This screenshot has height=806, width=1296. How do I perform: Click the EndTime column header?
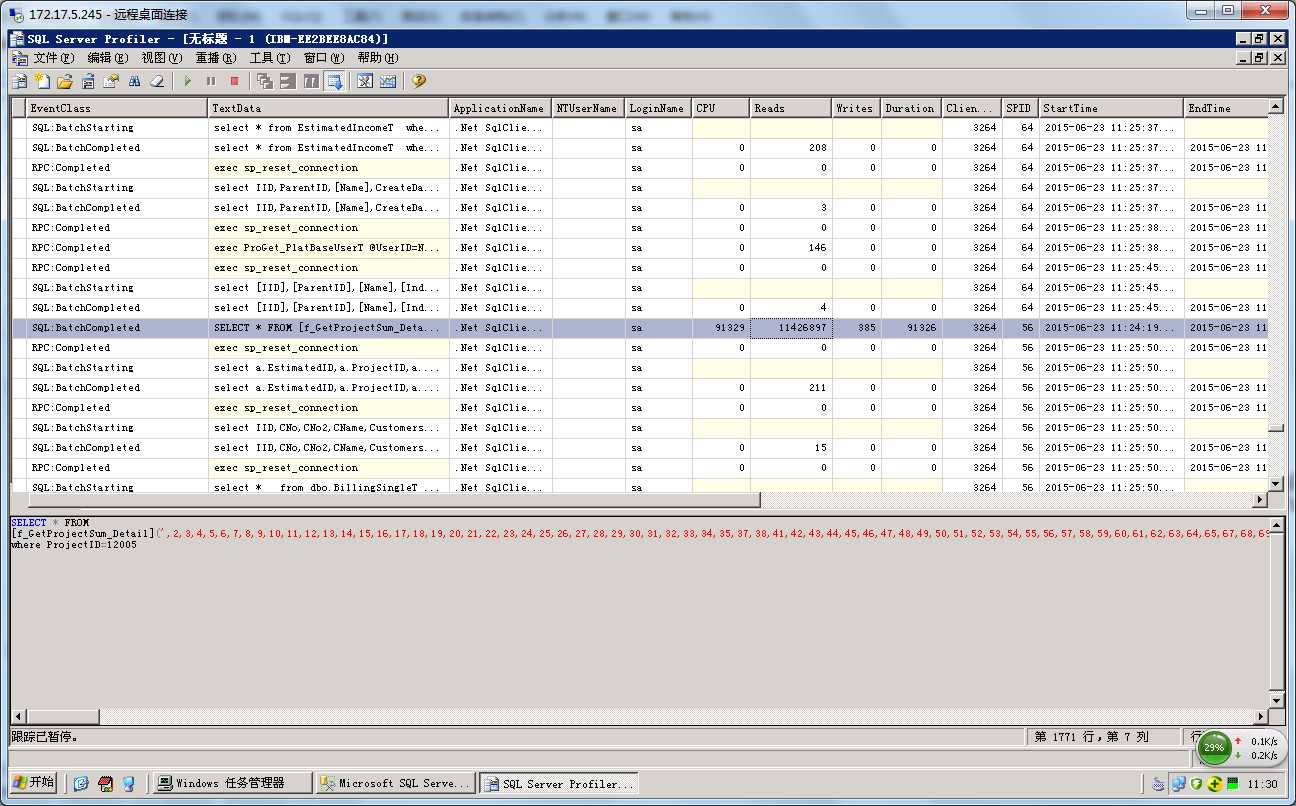click(1225, 108)
